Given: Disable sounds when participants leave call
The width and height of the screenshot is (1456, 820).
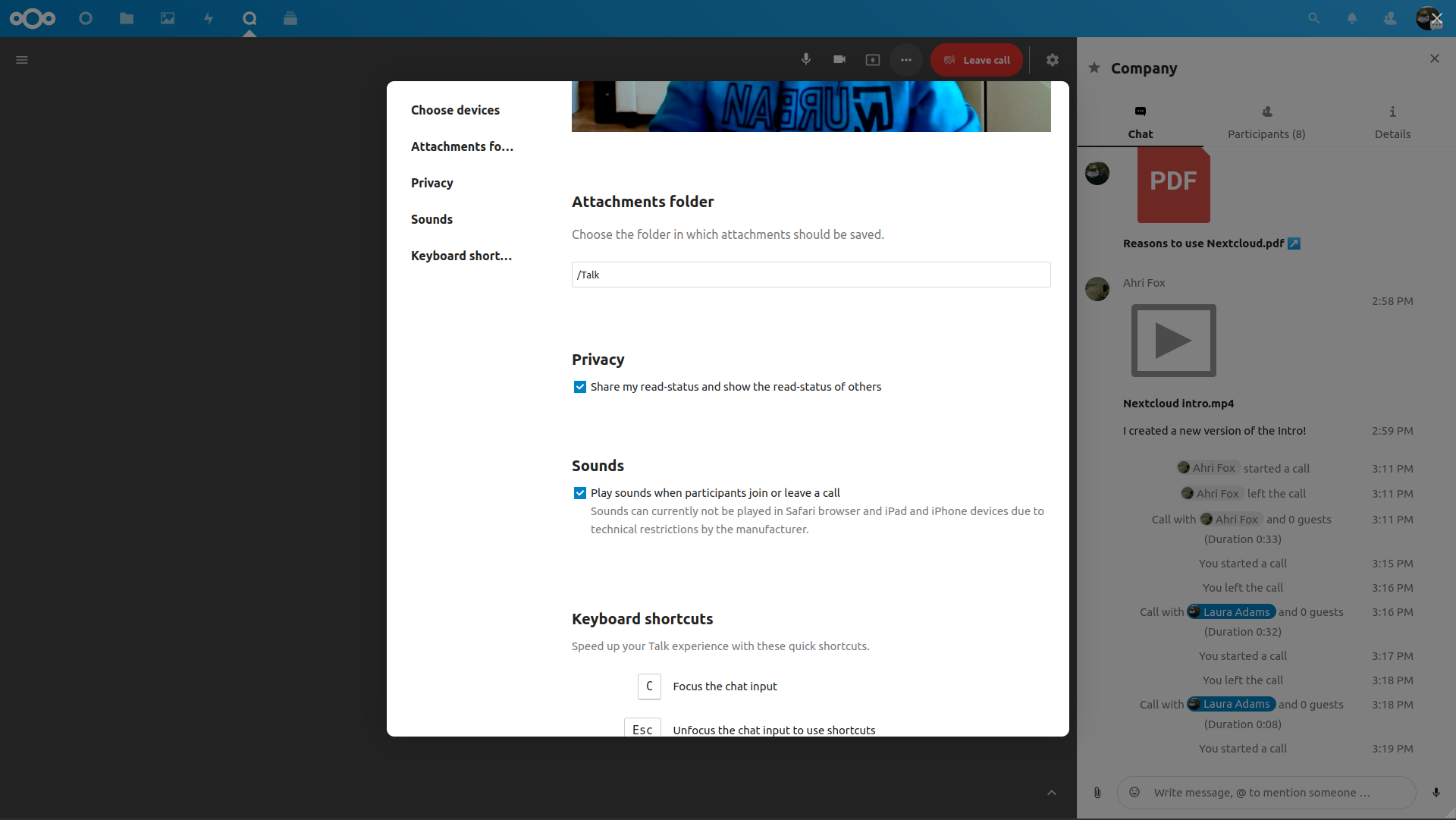Looking at the screenshot, I should 579,492.
